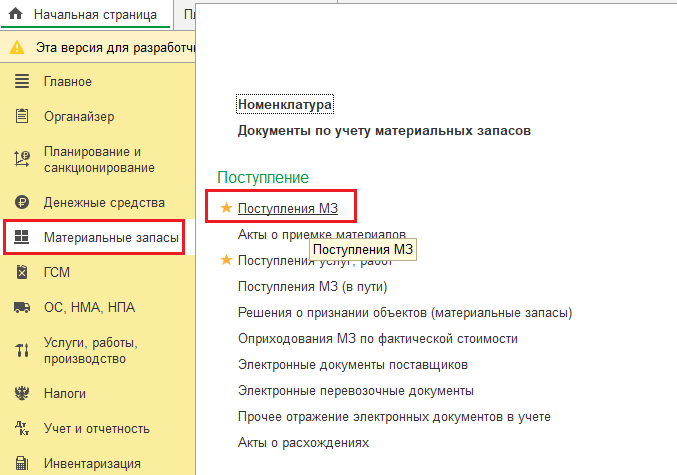
Task: Open Электронные документы поставщиков
Action: point(353,364)
